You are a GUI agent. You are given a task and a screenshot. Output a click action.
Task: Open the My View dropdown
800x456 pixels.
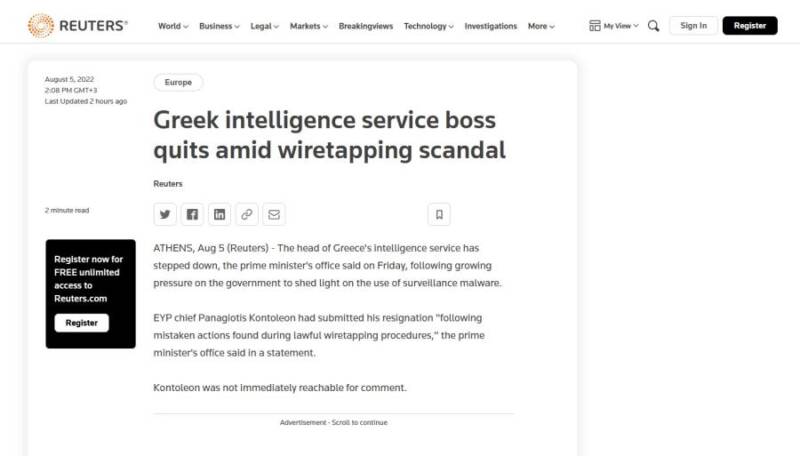pos(614,26)
